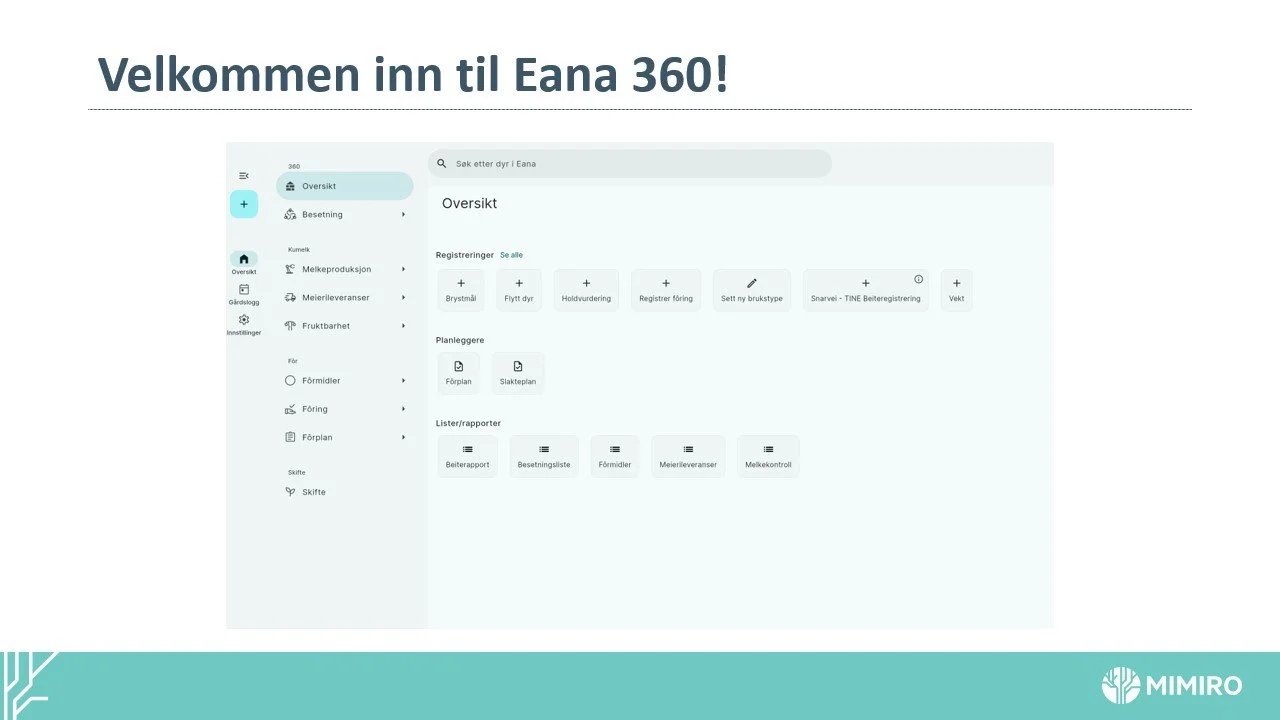Open the Meierileveranser list report card
The image size is (1280, 720).
(688, 456)
